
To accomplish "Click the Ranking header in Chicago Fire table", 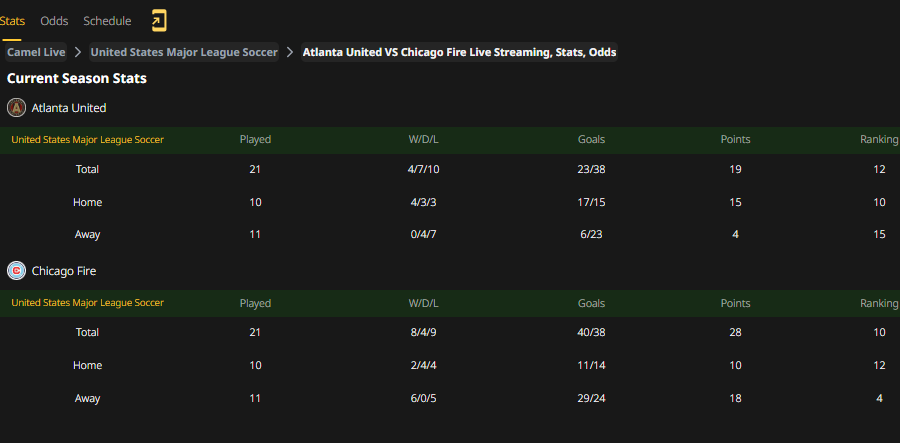I will tap(879, 303).
